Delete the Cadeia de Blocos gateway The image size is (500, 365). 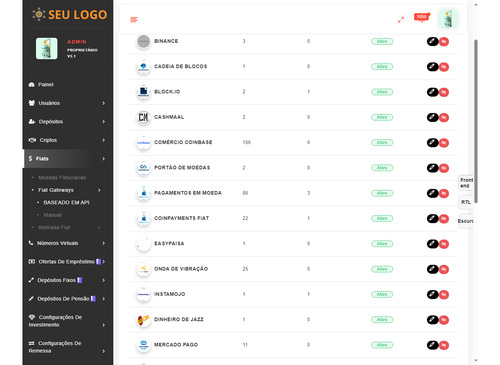coord(444,67)
